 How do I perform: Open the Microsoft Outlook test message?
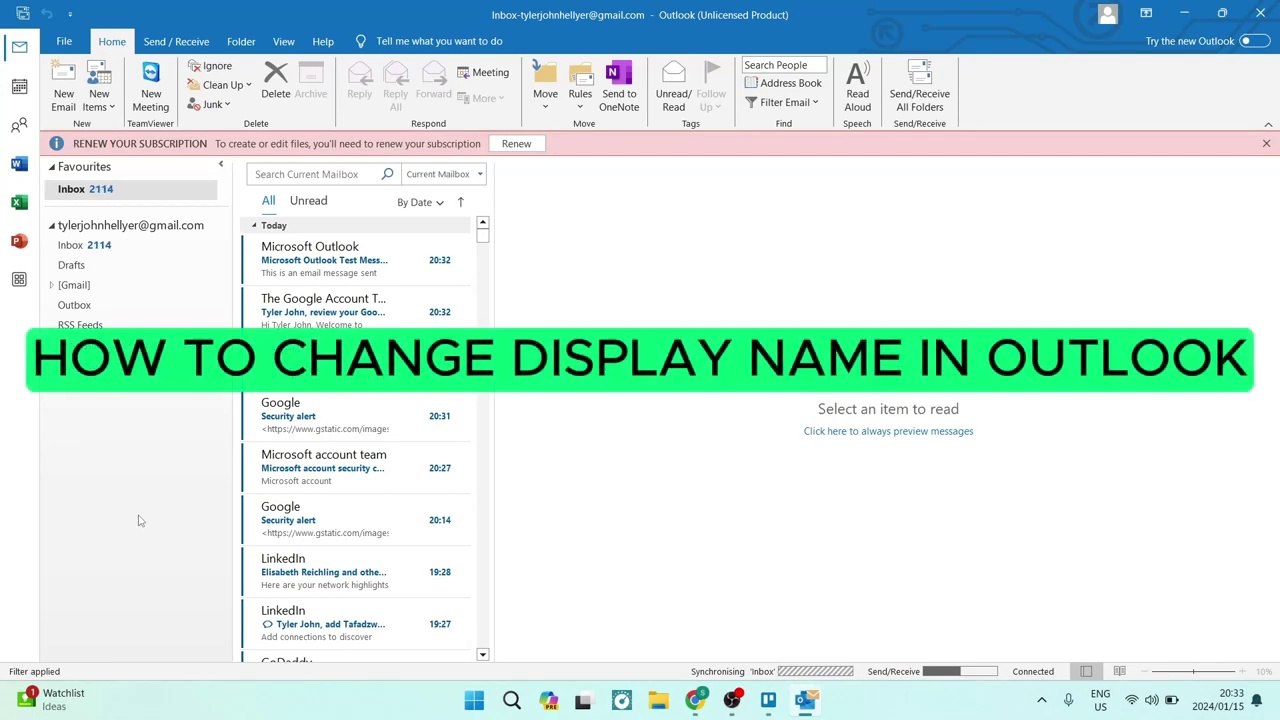[356, 259]
